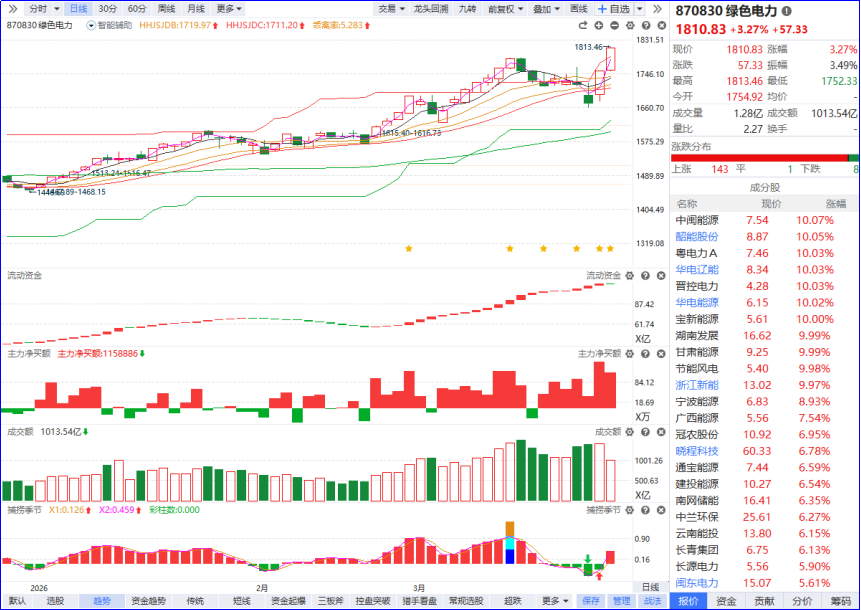Select the 中闽能源 row
Screen dimensions: 861x610
point(765,220)
